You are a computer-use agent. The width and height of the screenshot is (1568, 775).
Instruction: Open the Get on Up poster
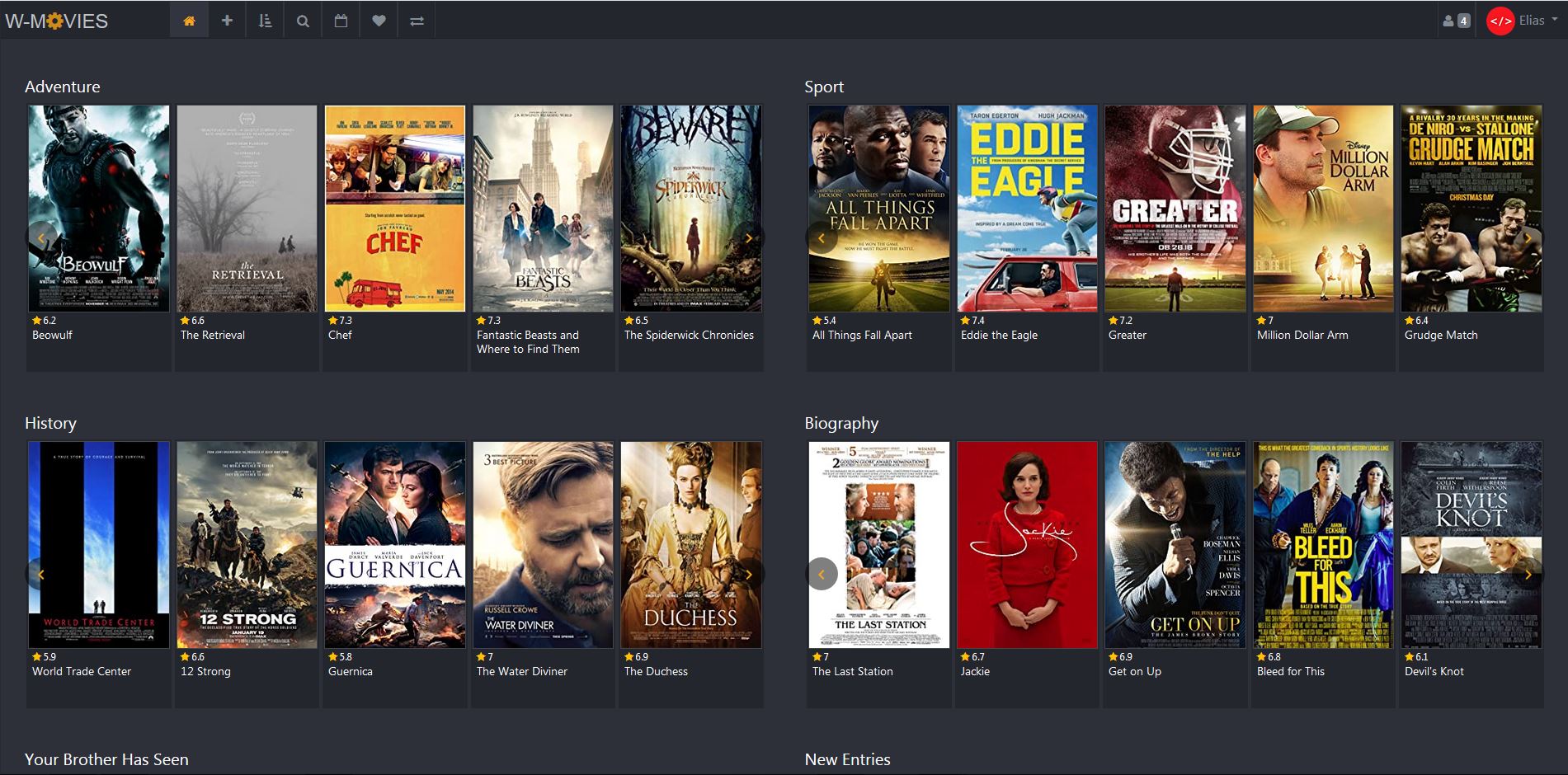[x=1175, y=545]
